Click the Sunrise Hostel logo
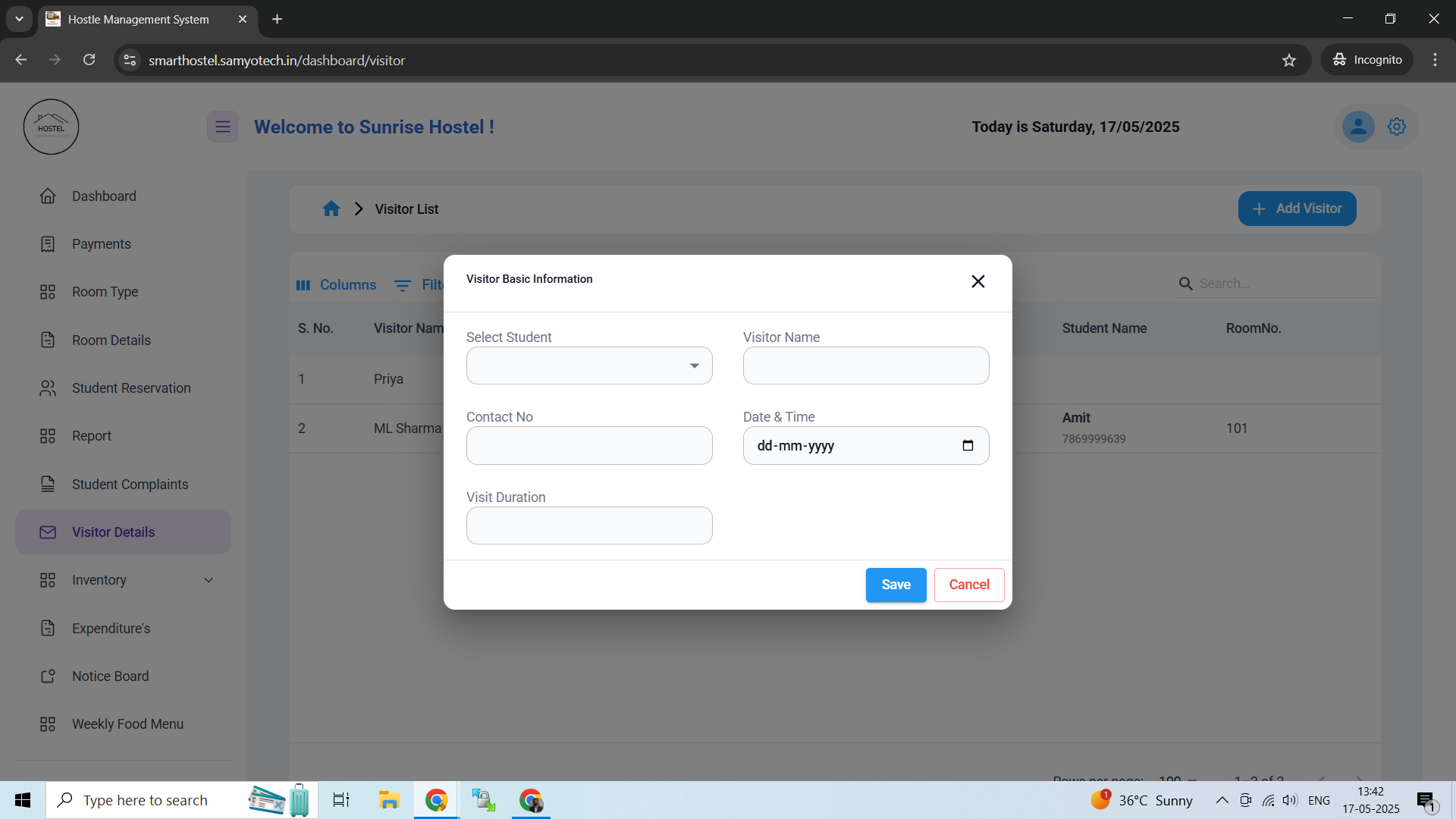Screen dimensions: 1456x819 click(51, 127)
